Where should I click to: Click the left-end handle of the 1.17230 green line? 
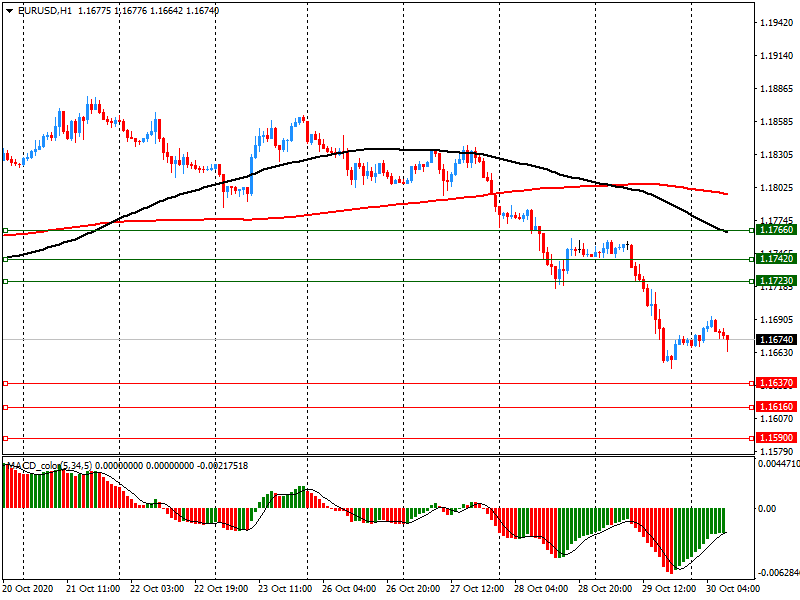pos(6,282)
